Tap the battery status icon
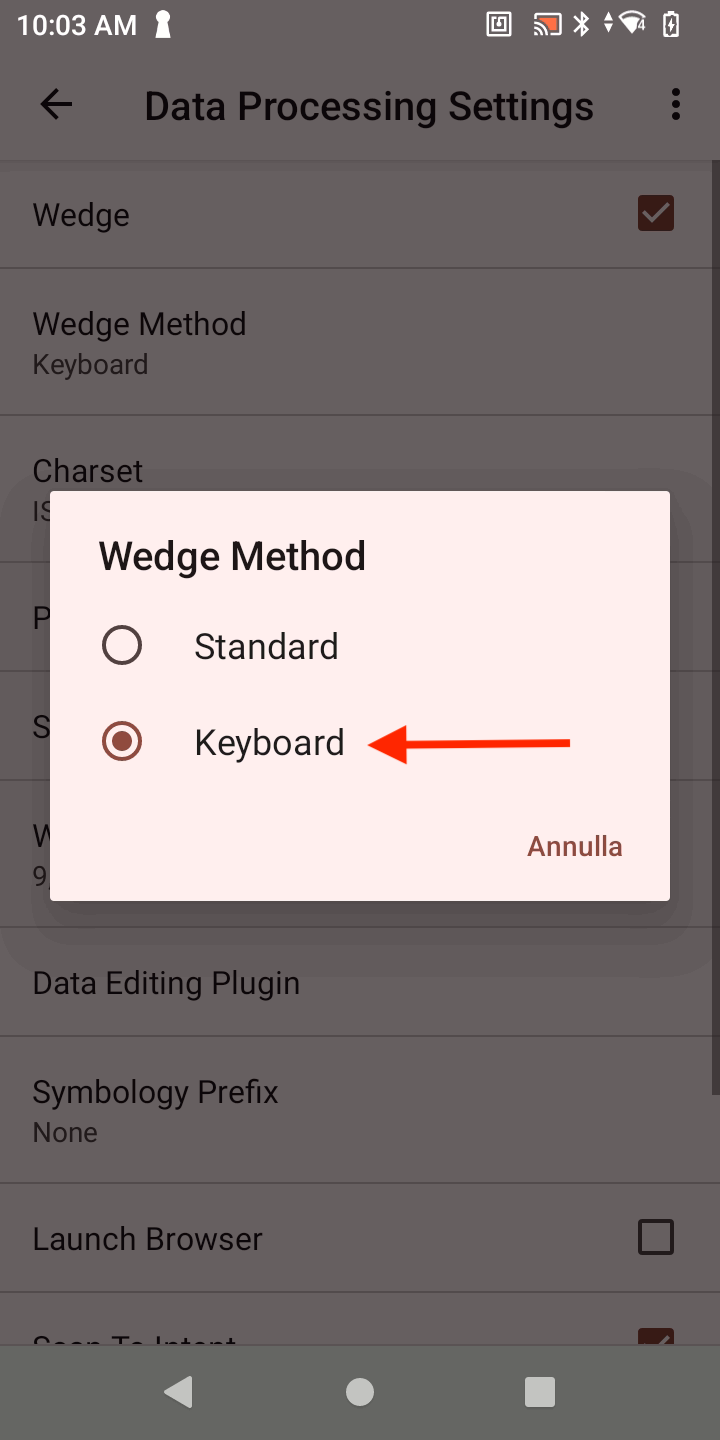Image resolution: width=720 pixels, height=1440 pixels. 671,25
